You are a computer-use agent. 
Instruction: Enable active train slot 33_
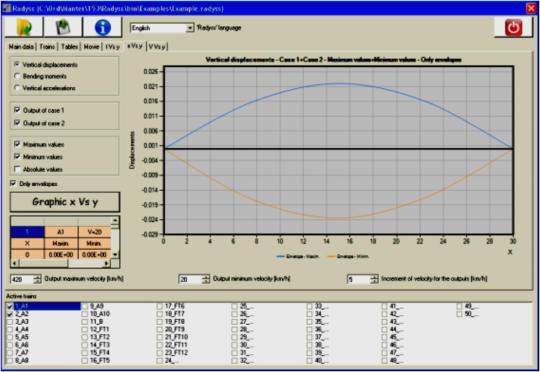(309, 306)
